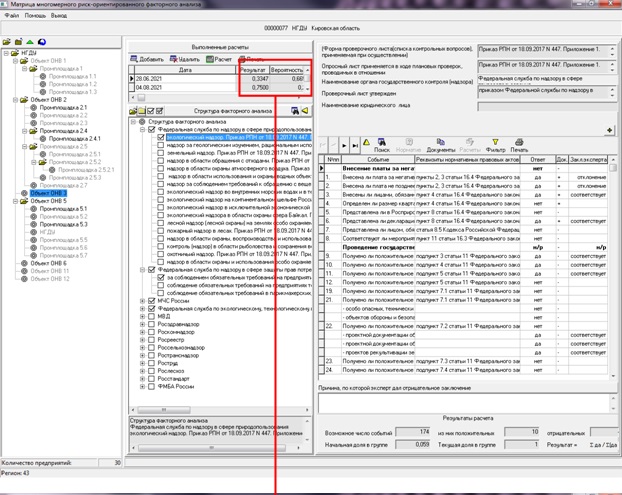Screen dimensions: 622x495
Task: Open the Файл menu
Action: [x=12, y=17]
